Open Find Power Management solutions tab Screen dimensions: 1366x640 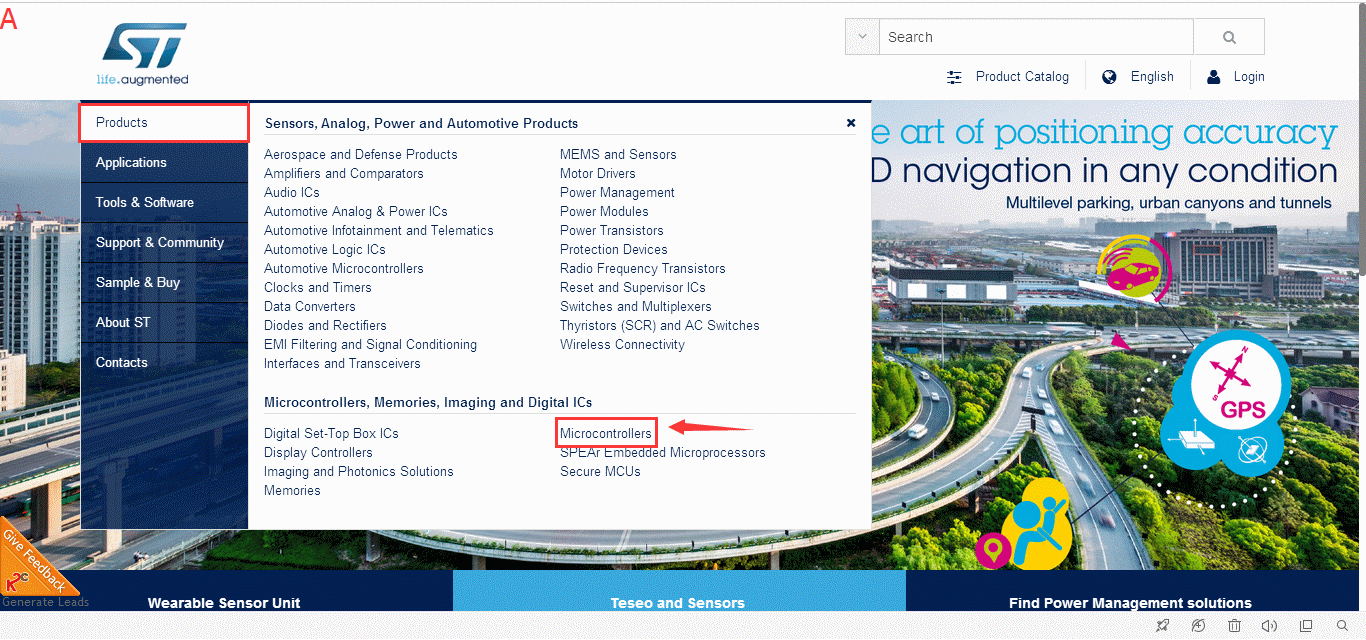1130,603
